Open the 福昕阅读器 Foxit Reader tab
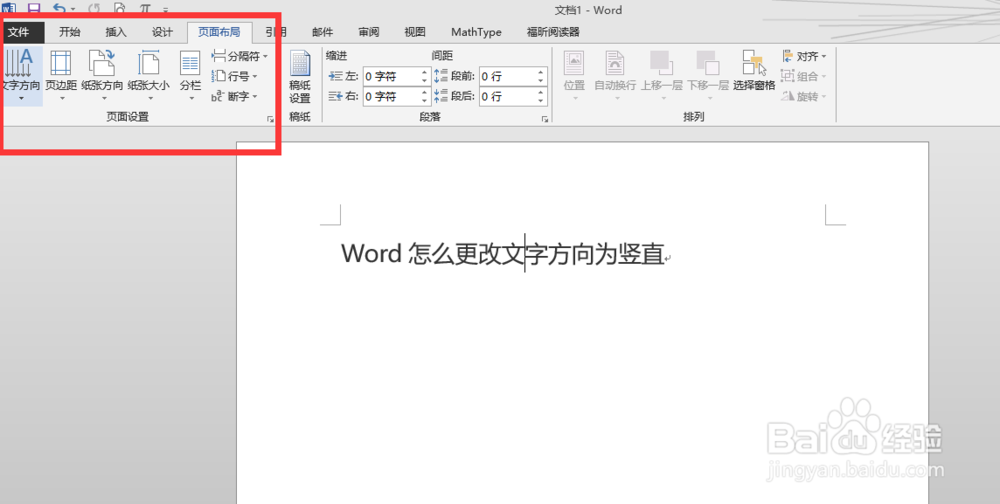Screen dimensions: 1000x504 [553, 32]
